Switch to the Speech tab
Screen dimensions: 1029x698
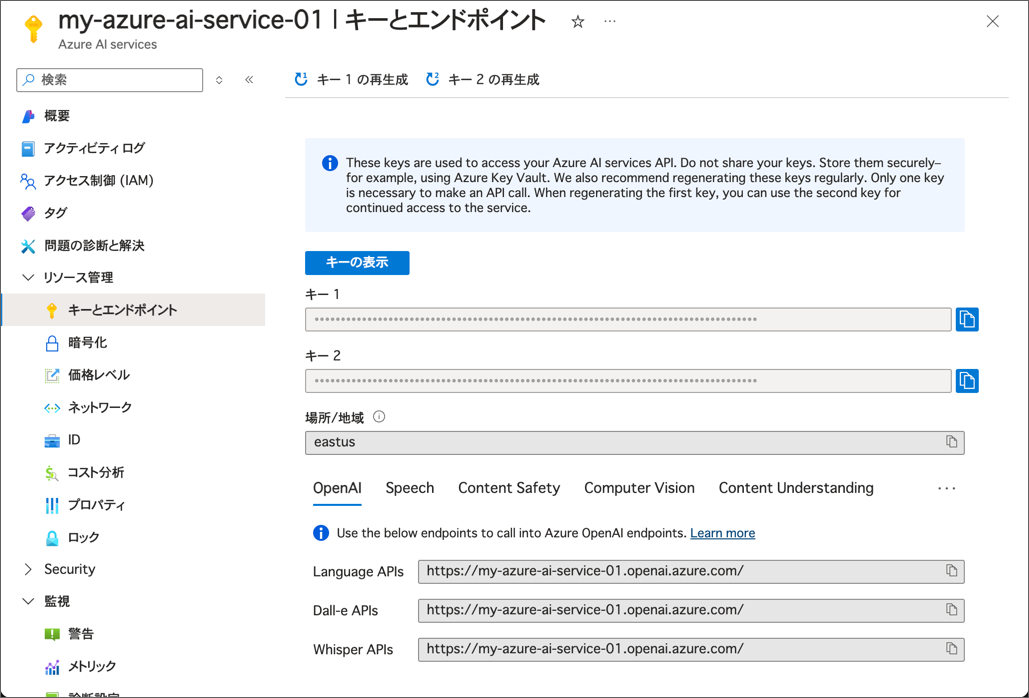(x=410, y=488)
